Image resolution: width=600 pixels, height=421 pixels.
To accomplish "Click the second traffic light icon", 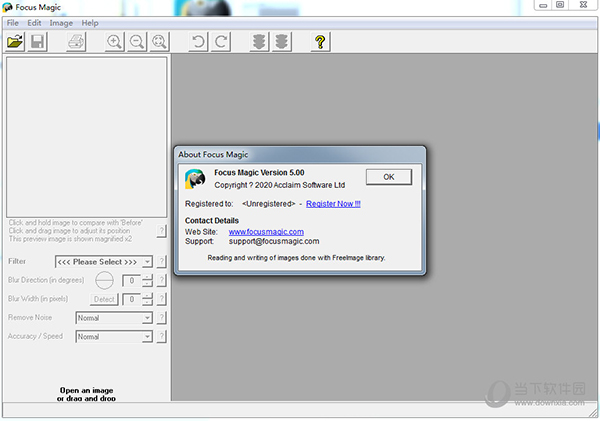I will point(282,41).
